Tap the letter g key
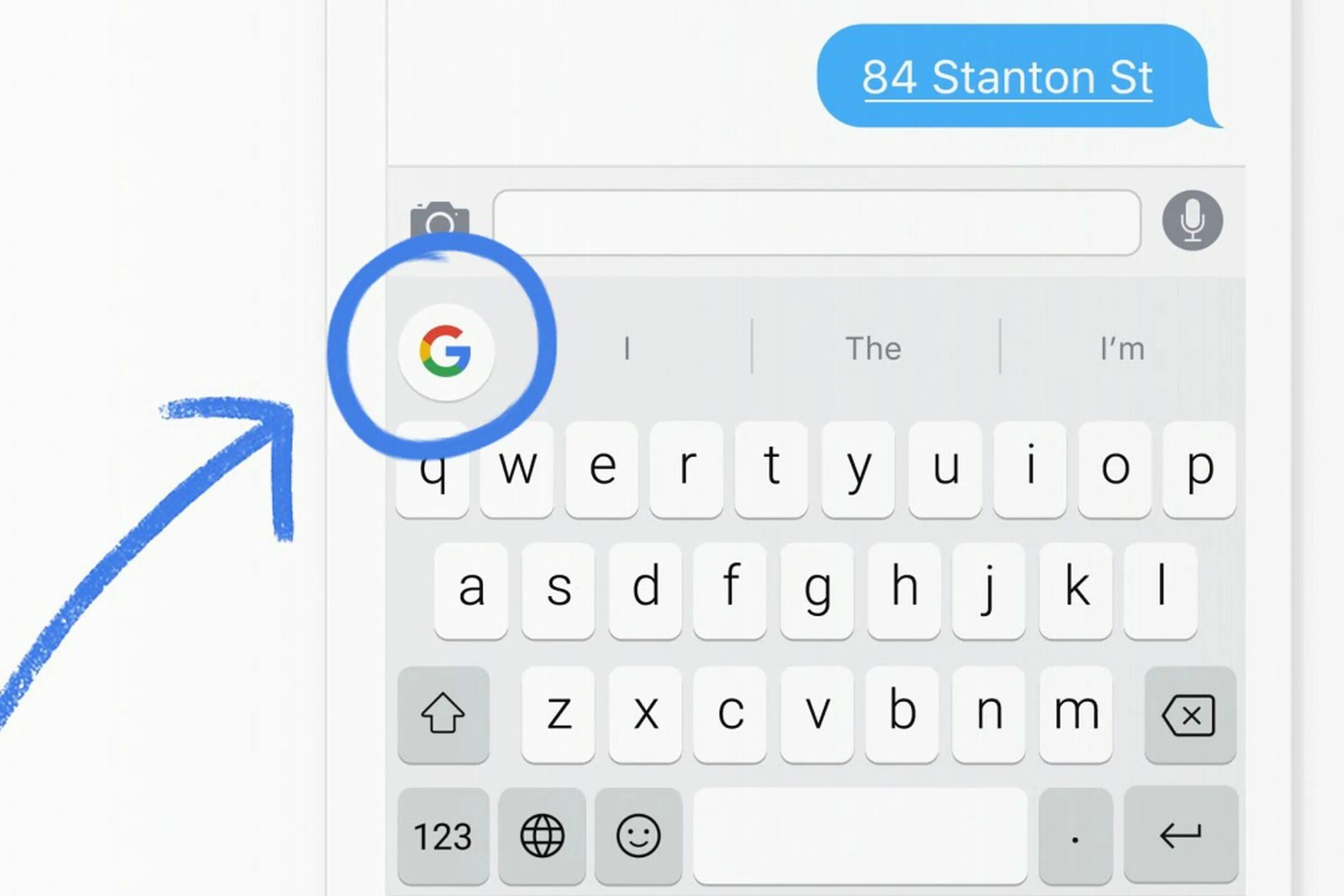The image size is (1344, 896). (817, 591)
